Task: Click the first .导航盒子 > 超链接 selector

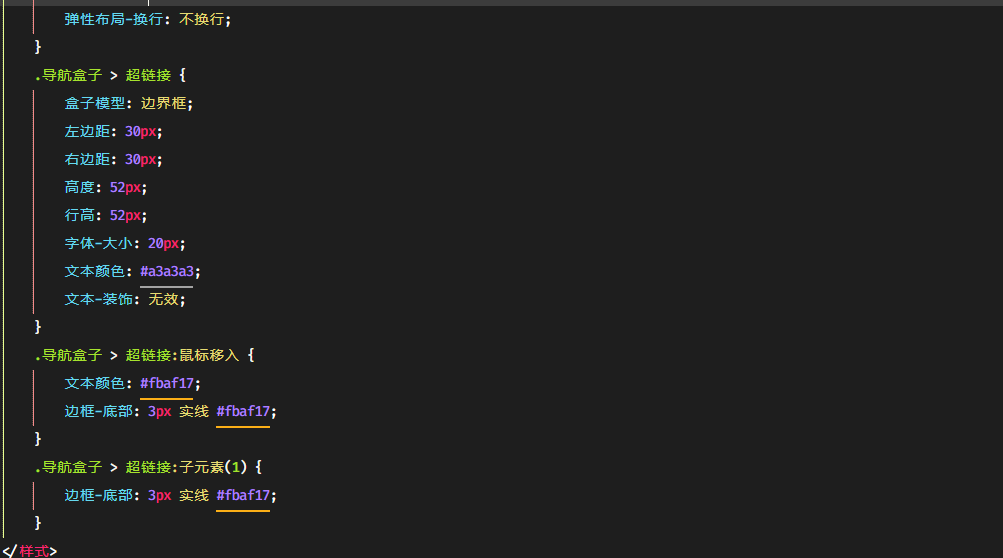Action: click(x=103, y=76)
